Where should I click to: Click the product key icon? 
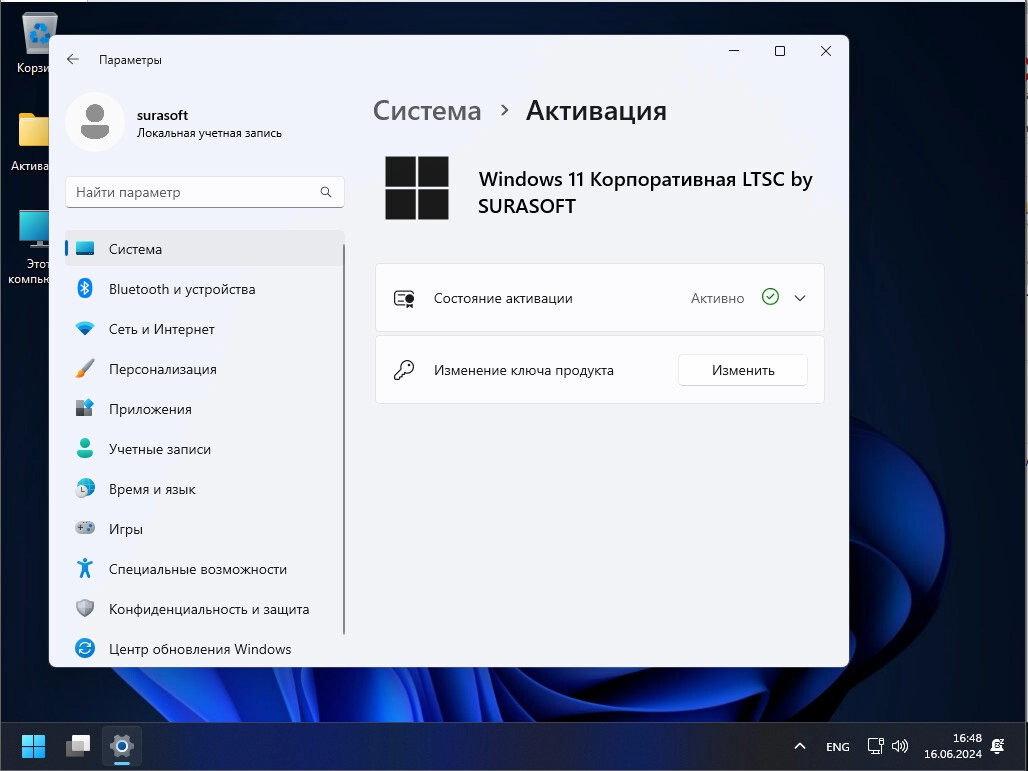(x=404, y=370)
